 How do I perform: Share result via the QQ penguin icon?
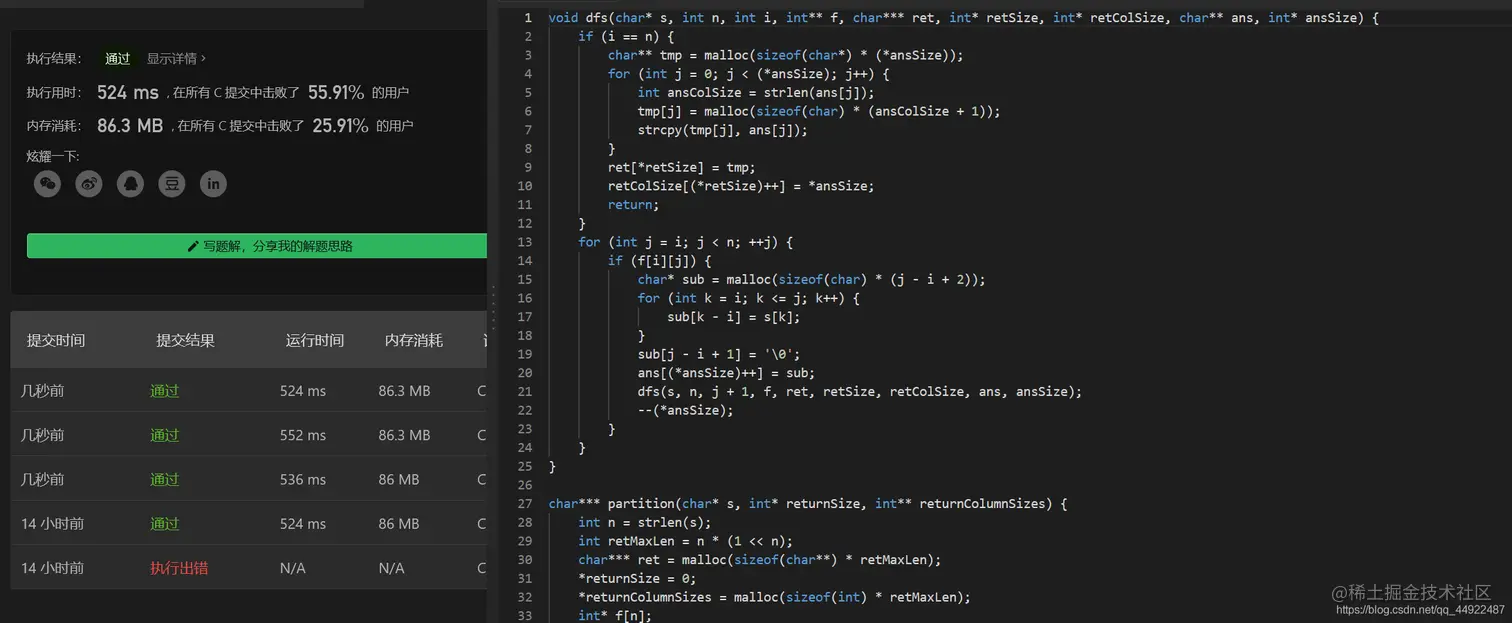tap(130, 183)
